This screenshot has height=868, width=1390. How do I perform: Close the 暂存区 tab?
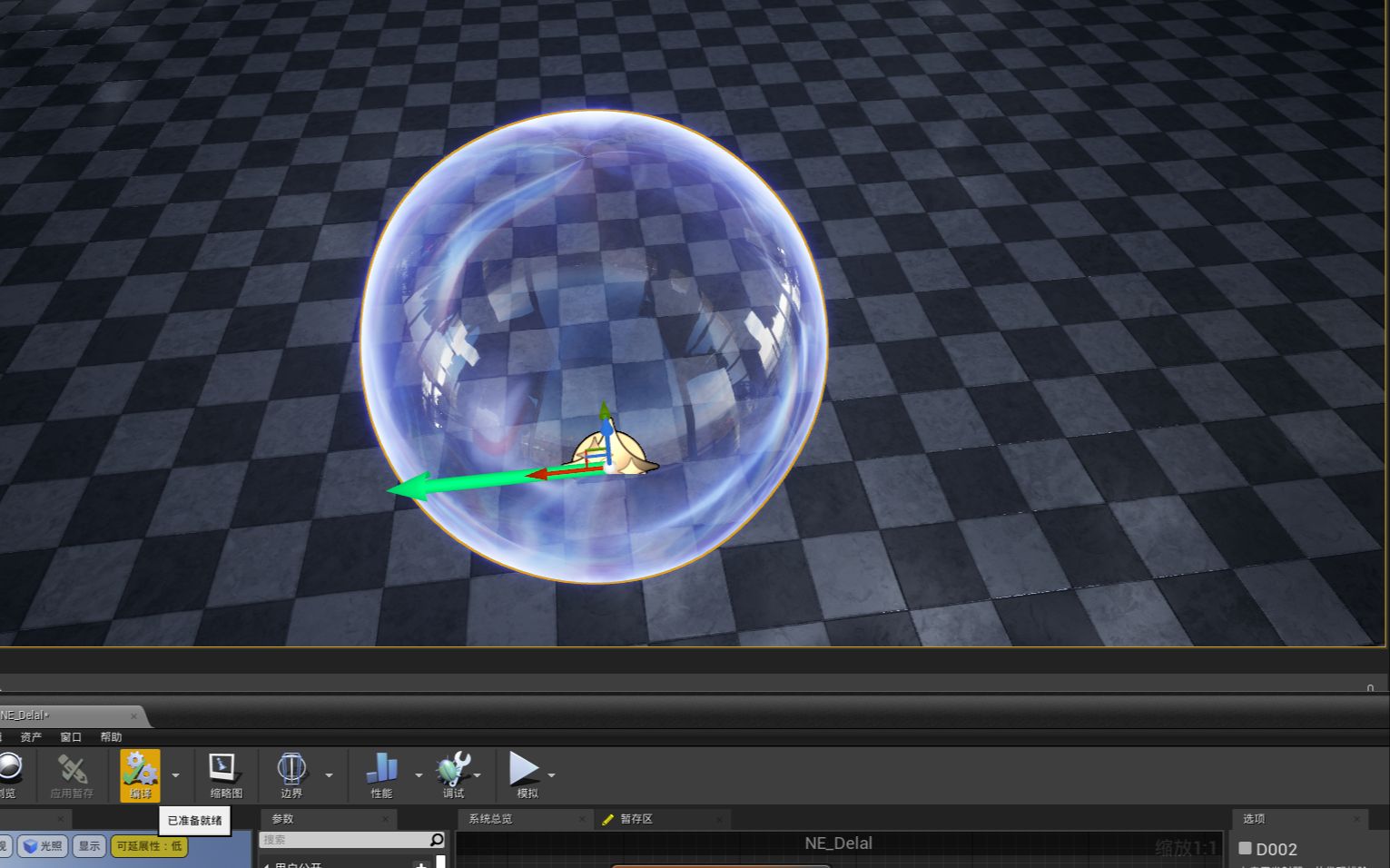point(719,819)
